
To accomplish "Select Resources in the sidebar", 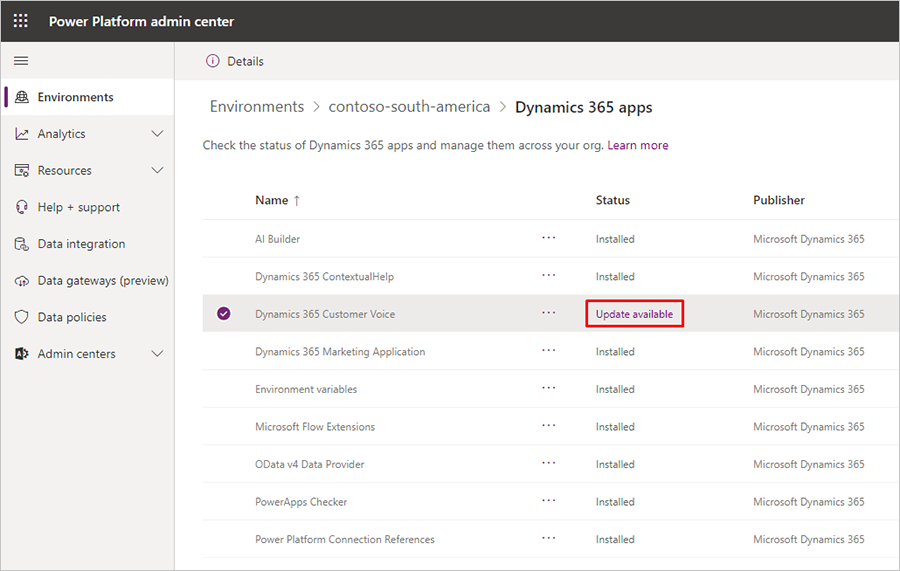I will [x=64, y=170].
